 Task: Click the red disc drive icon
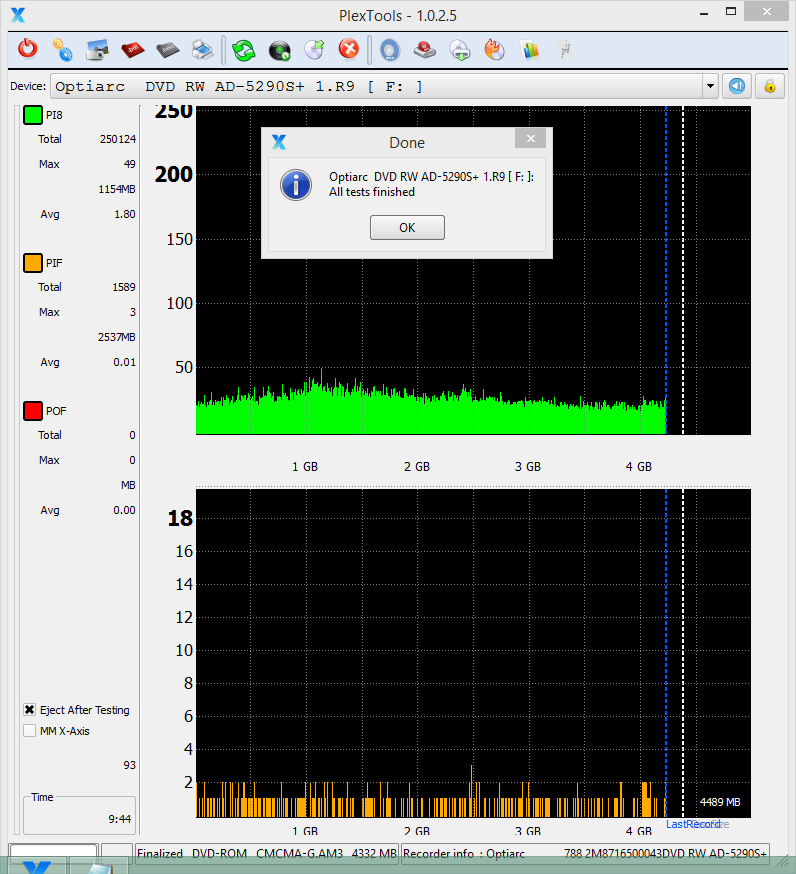[425, 50]
